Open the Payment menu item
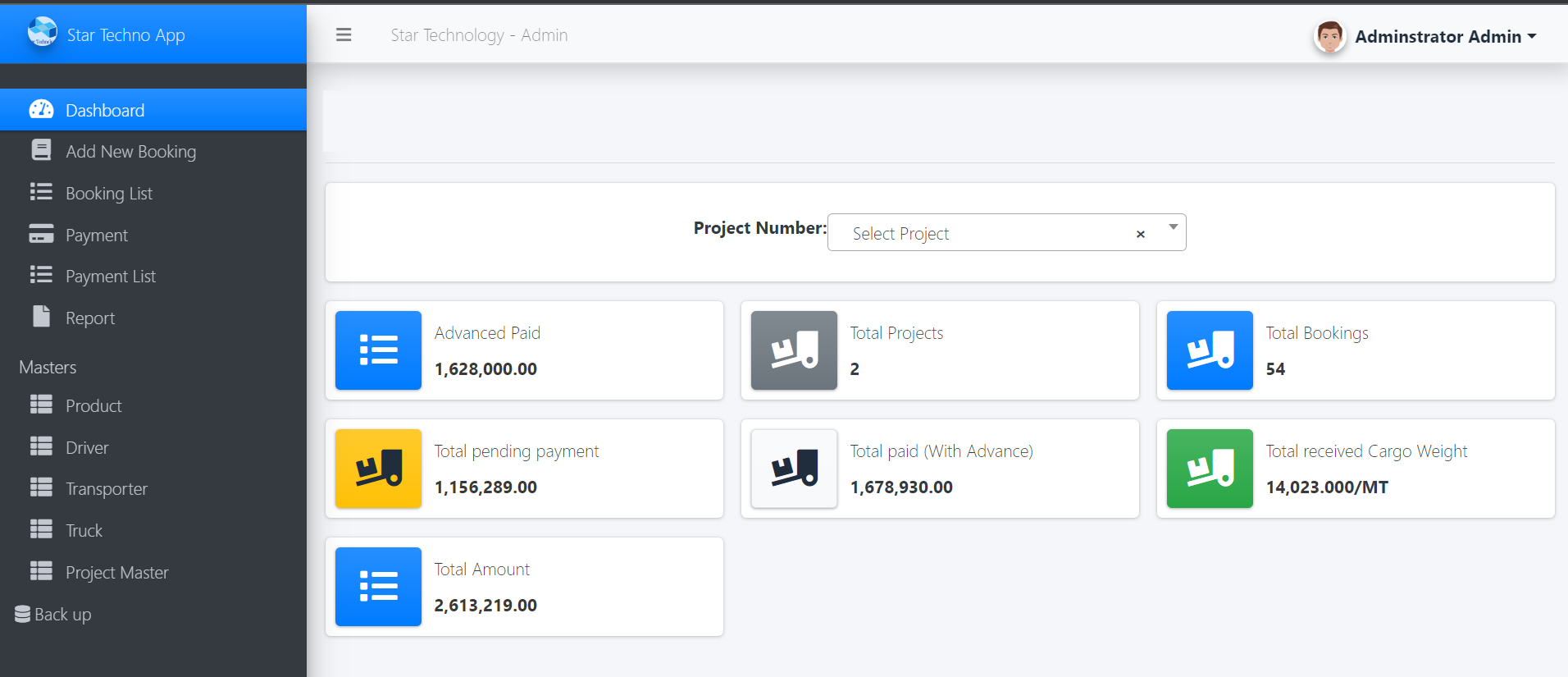 point(153,235)
